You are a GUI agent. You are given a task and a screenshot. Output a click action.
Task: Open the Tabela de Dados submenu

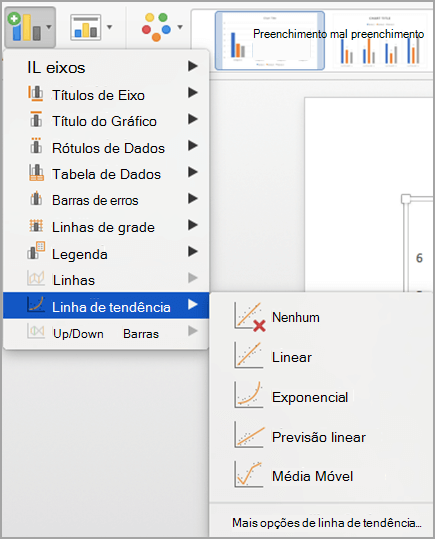[x=106, y=174]
